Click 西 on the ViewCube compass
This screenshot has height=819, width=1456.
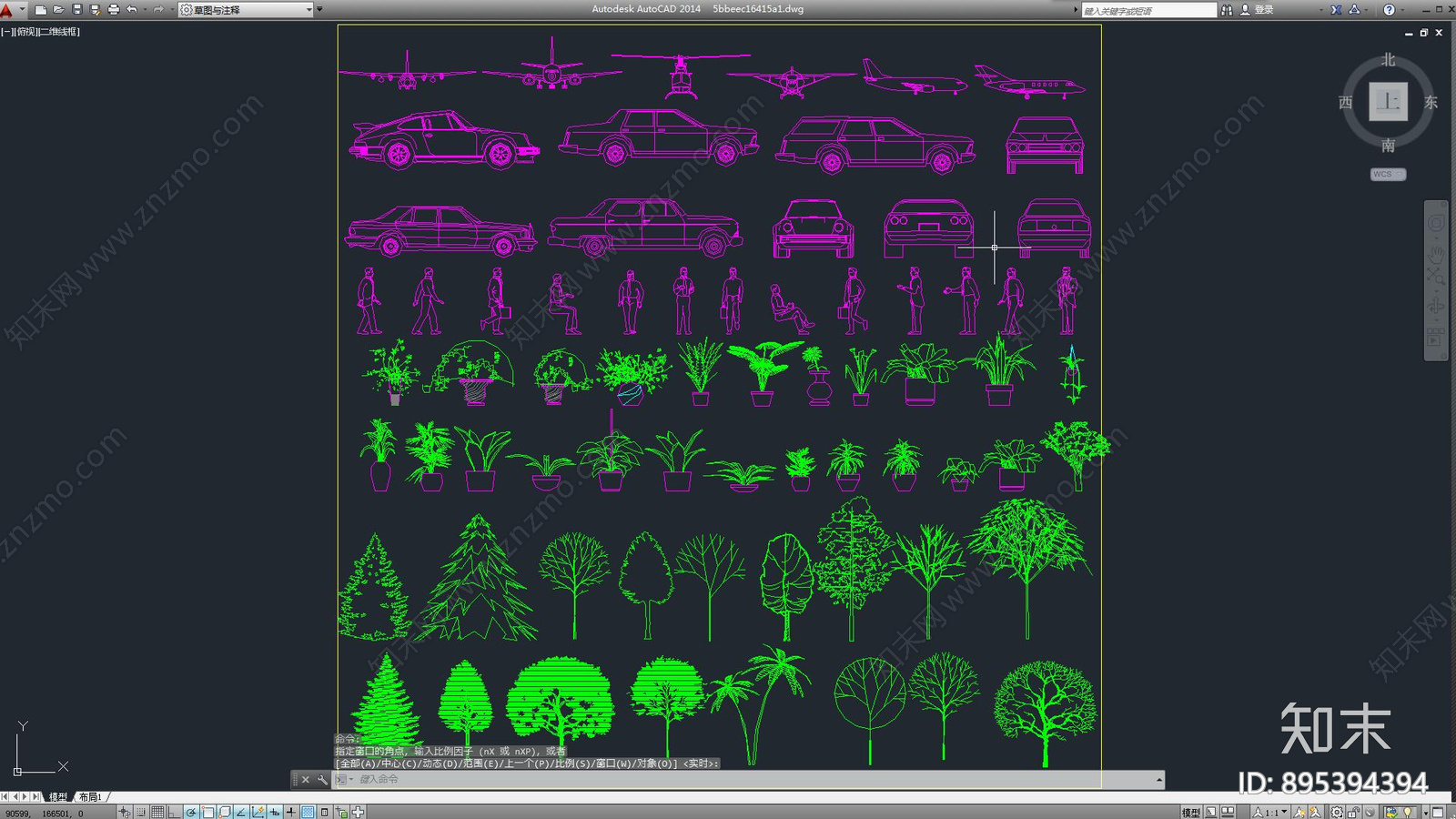pyautogui.click(x=1346, y=102)
